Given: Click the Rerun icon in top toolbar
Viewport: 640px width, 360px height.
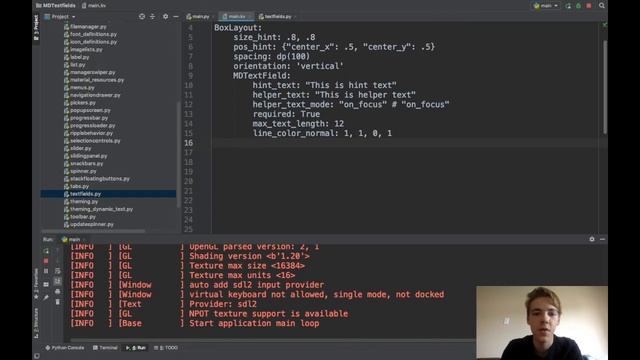Looking at the screenshot, I should (x=568, y=6).
